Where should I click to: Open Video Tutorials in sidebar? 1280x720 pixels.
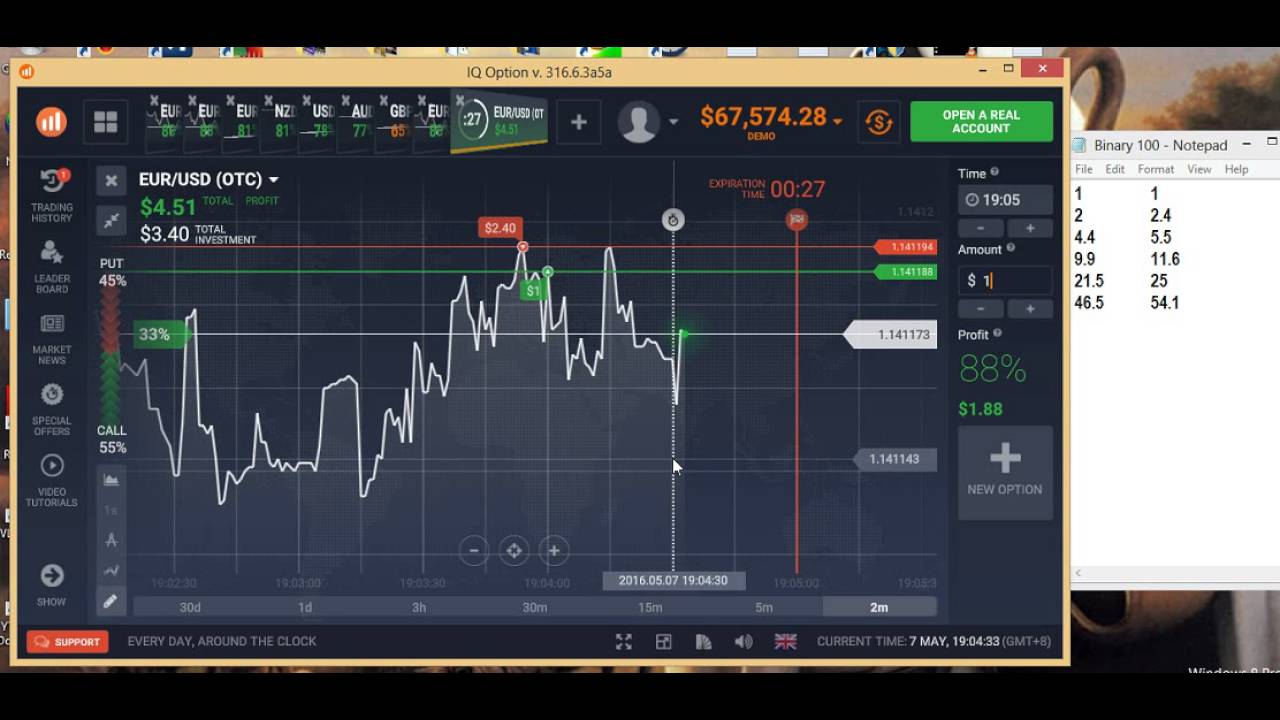(x=51, y=480)
